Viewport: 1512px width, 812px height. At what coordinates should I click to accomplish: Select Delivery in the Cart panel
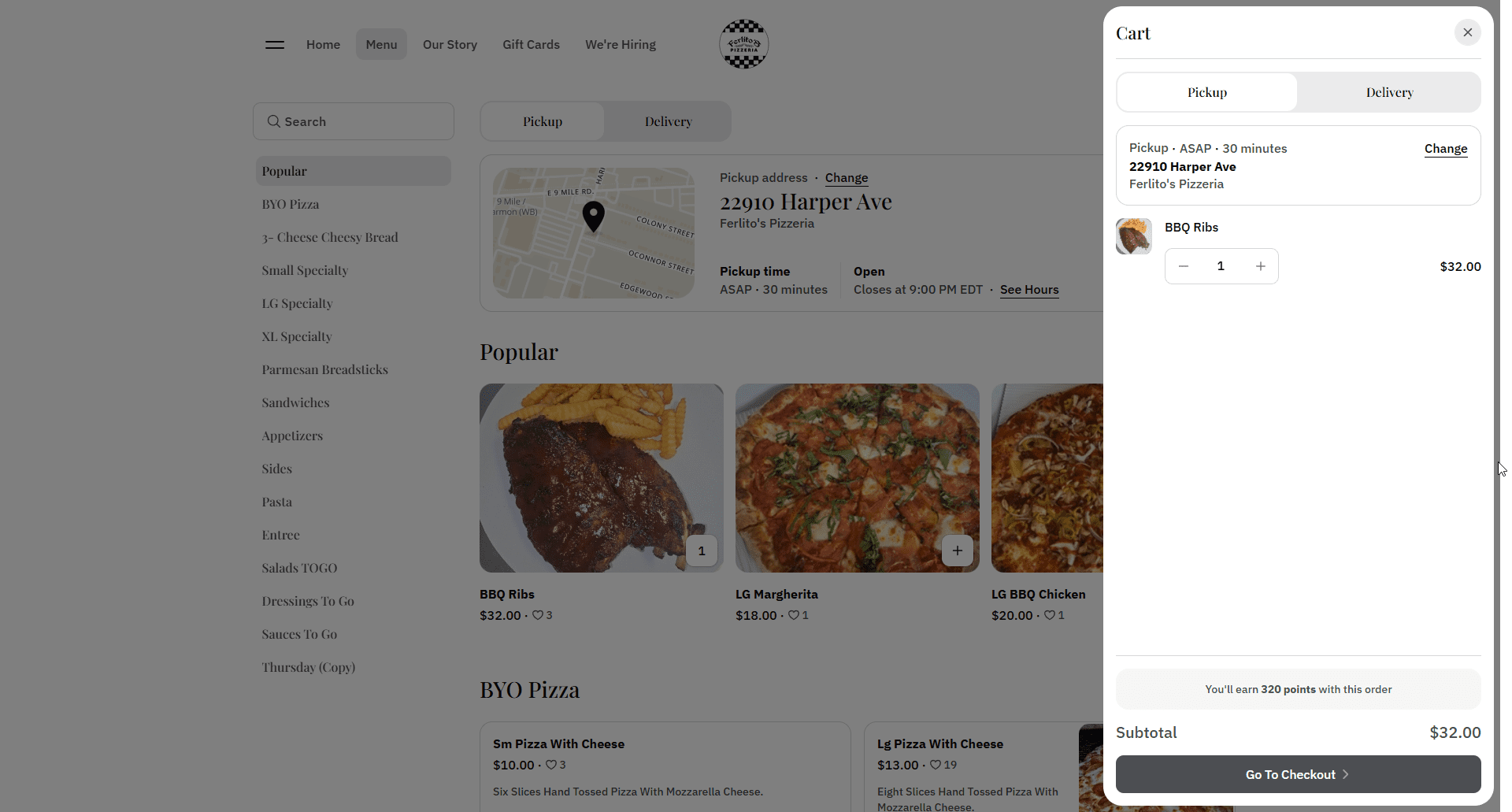point(1389,92)
